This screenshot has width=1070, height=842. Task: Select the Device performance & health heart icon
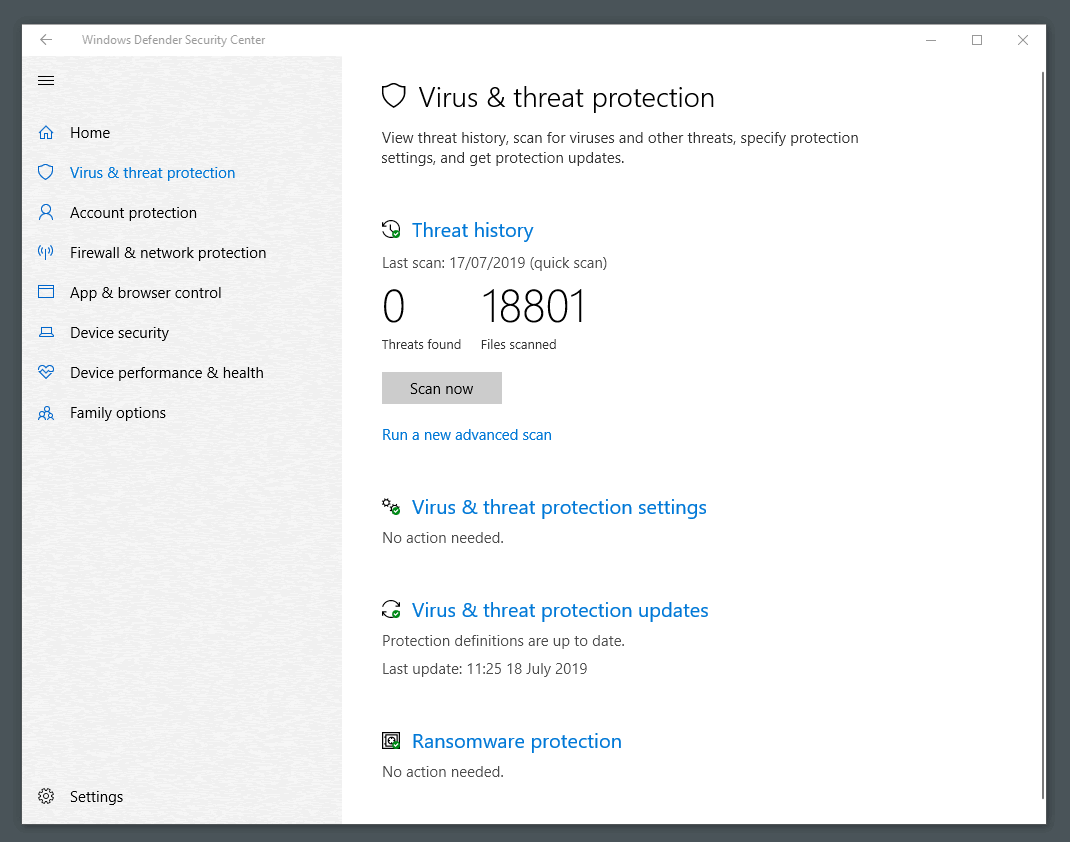[x=46, y=373]
